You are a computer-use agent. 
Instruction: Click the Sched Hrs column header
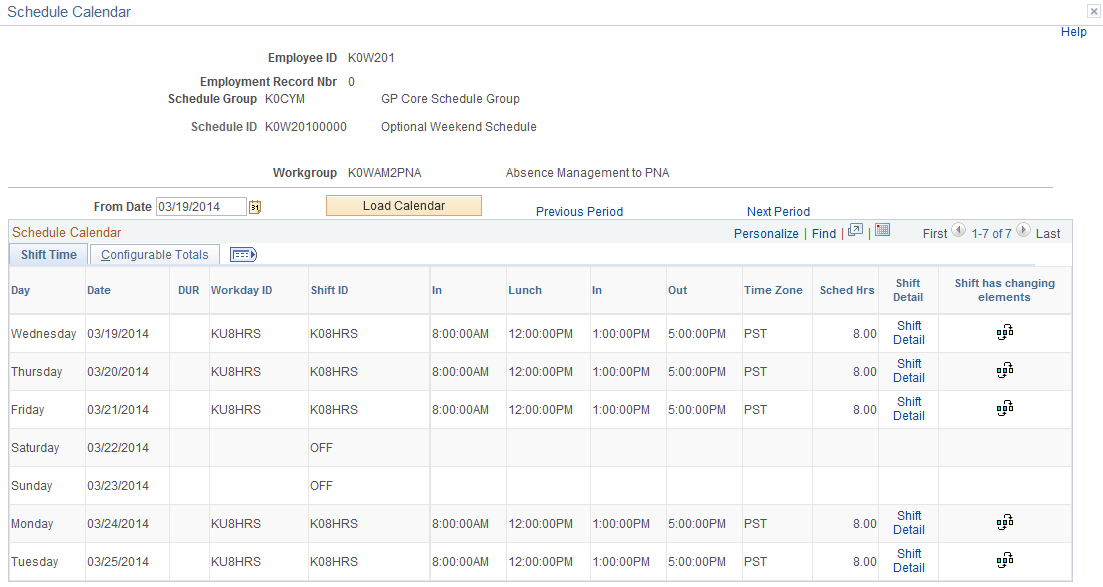pyautogui.click(x=847, y=290)
